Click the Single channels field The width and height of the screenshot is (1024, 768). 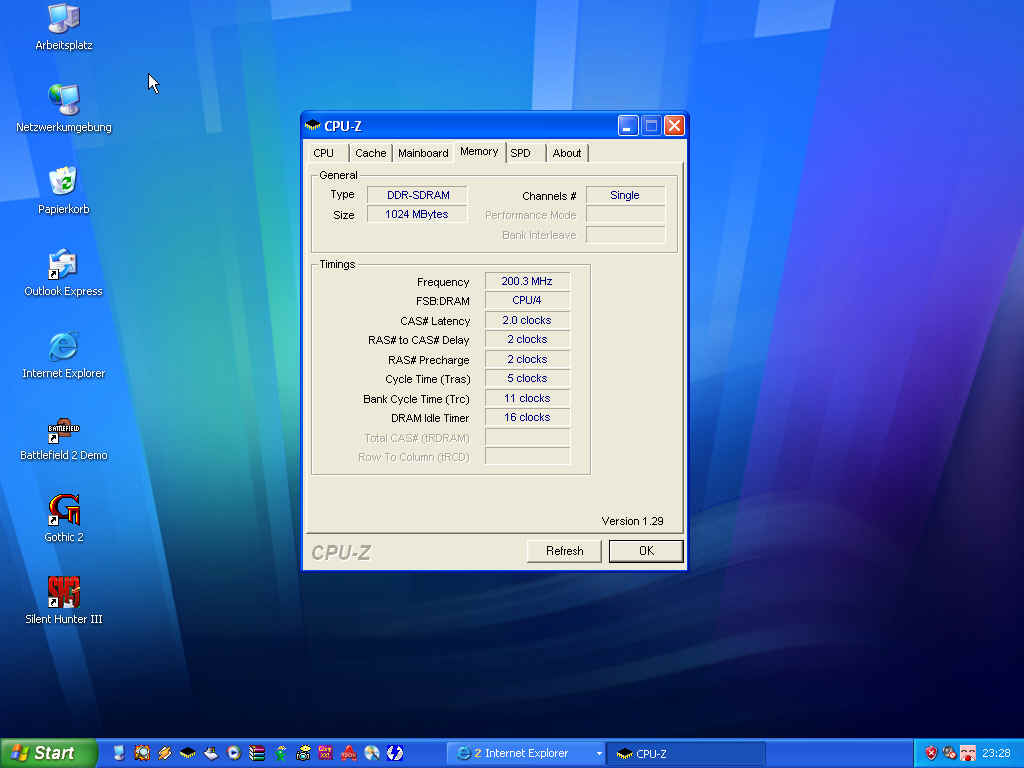[x=625, y=195]
